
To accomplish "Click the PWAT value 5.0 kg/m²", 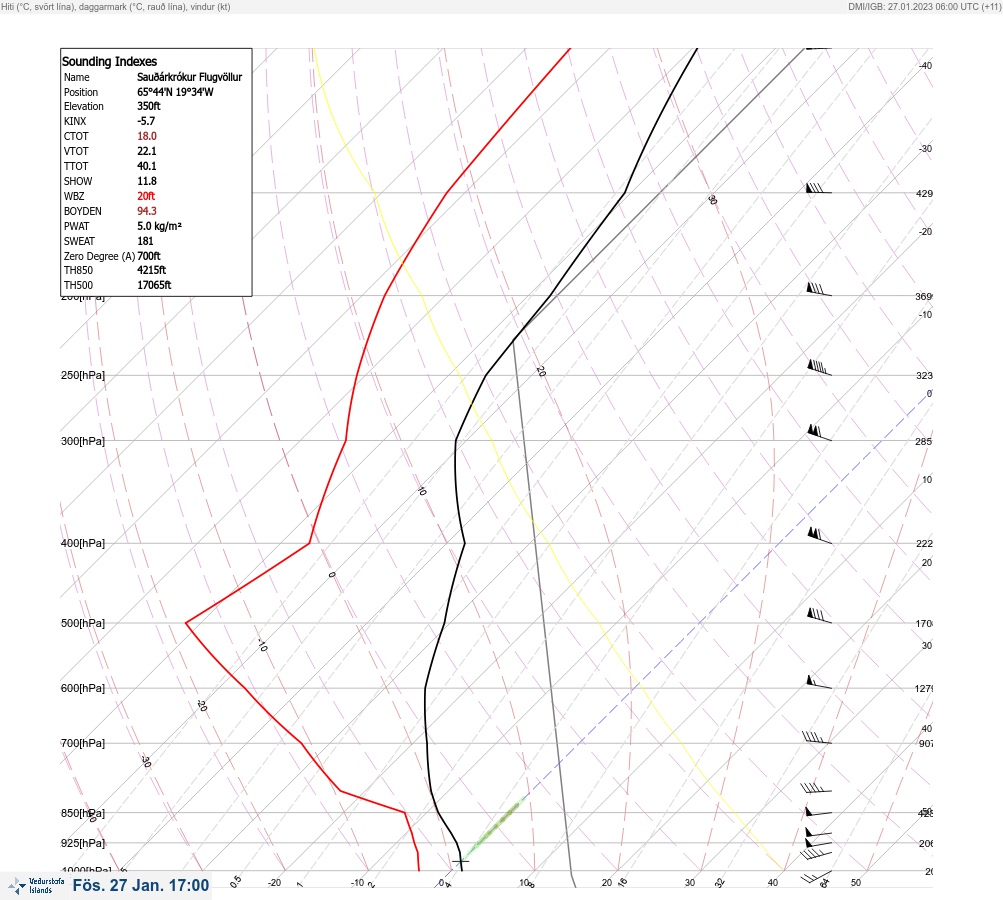I will click(159, 226).
